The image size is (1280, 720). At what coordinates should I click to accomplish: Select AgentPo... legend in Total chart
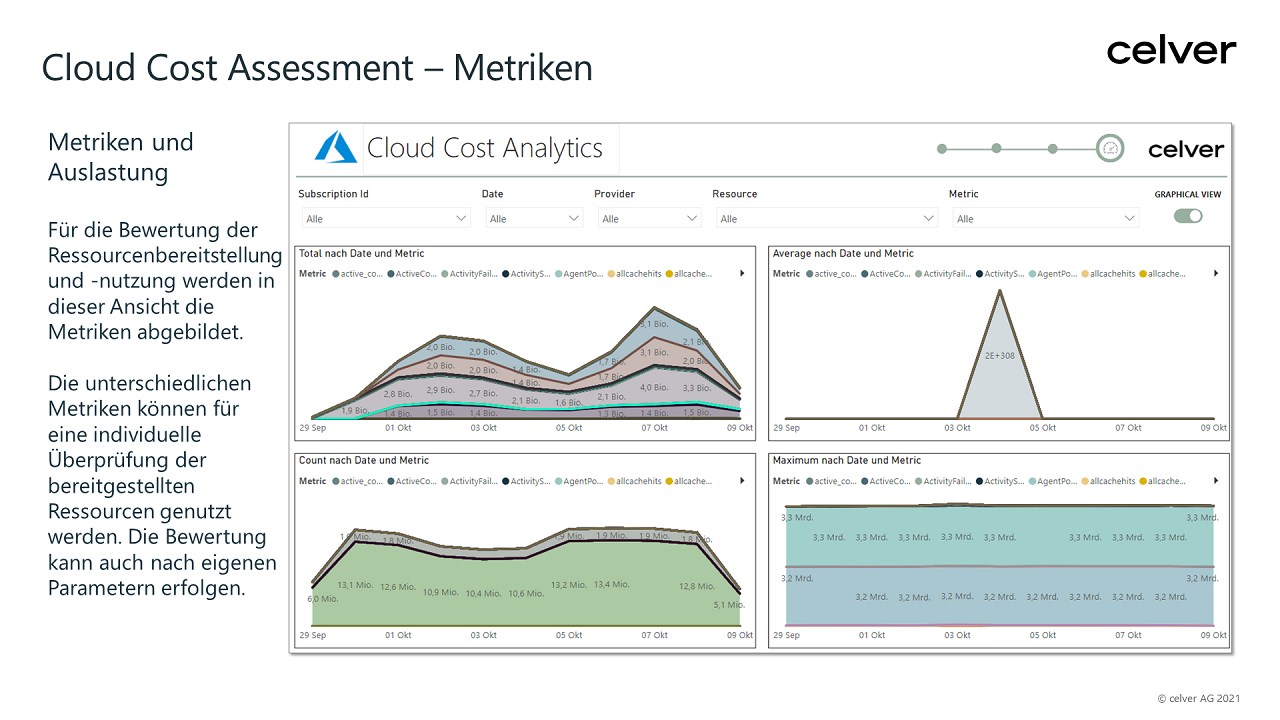pyautogui.click(x=579, y=274)
